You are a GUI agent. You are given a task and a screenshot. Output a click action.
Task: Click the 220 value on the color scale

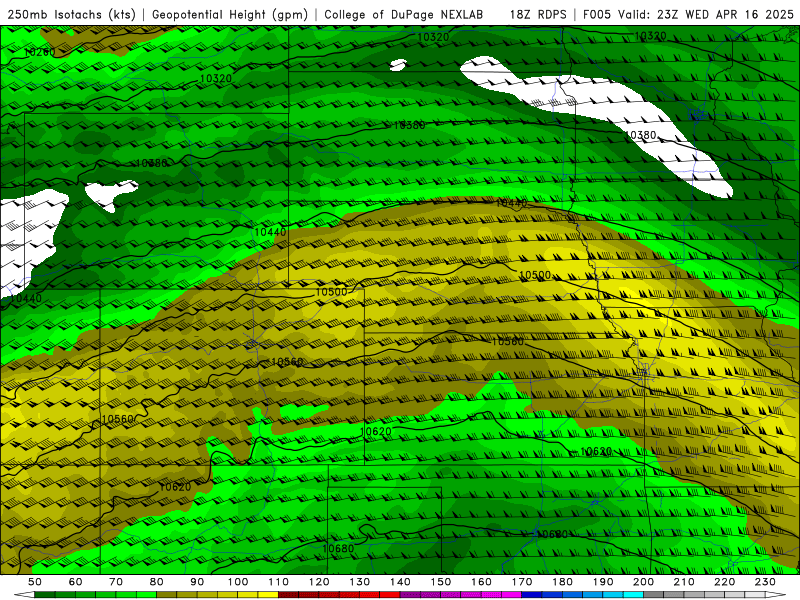[x=725, y=582]
